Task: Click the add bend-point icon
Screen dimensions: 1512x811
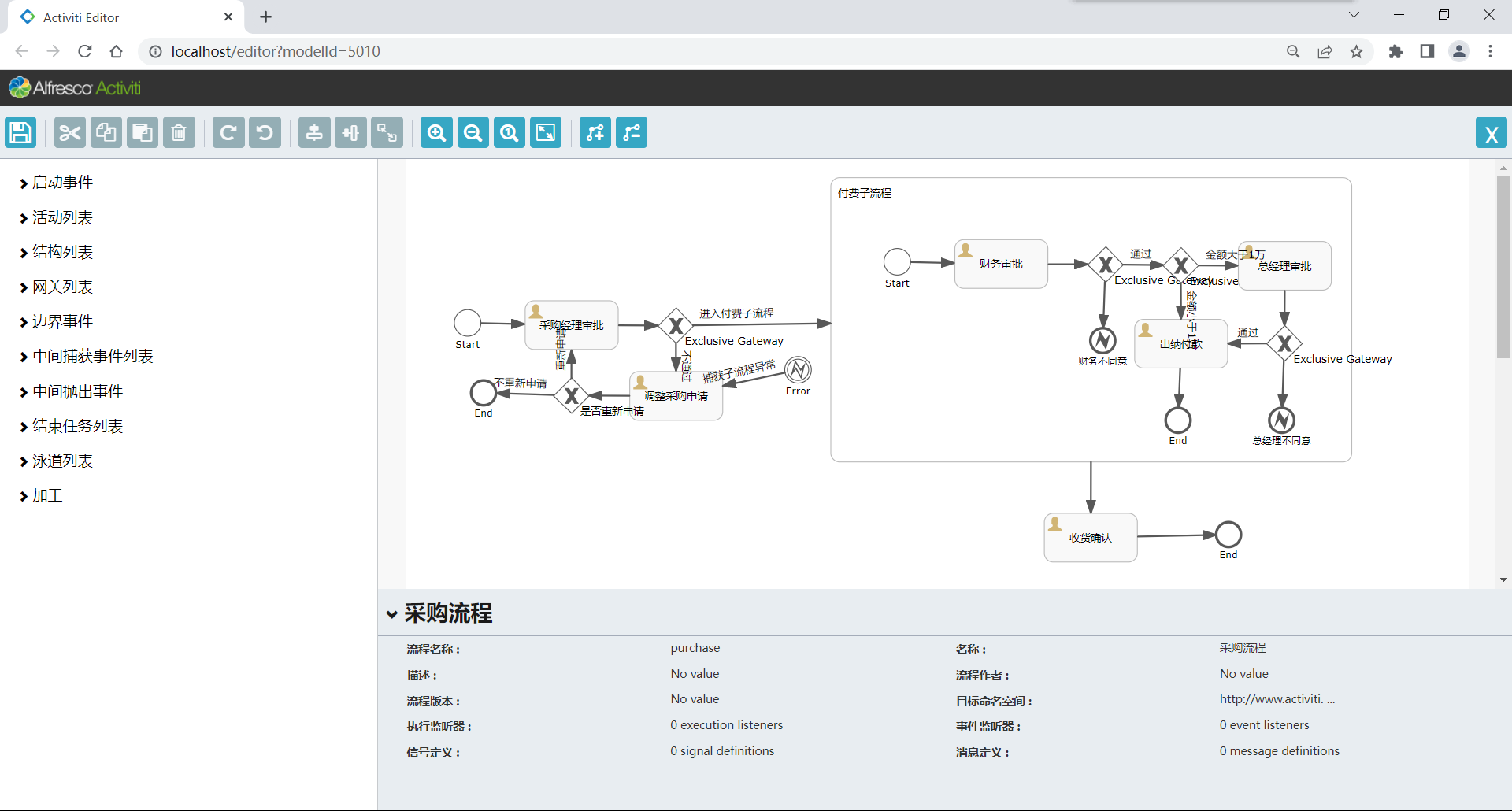Action: (x=595, y=132)
